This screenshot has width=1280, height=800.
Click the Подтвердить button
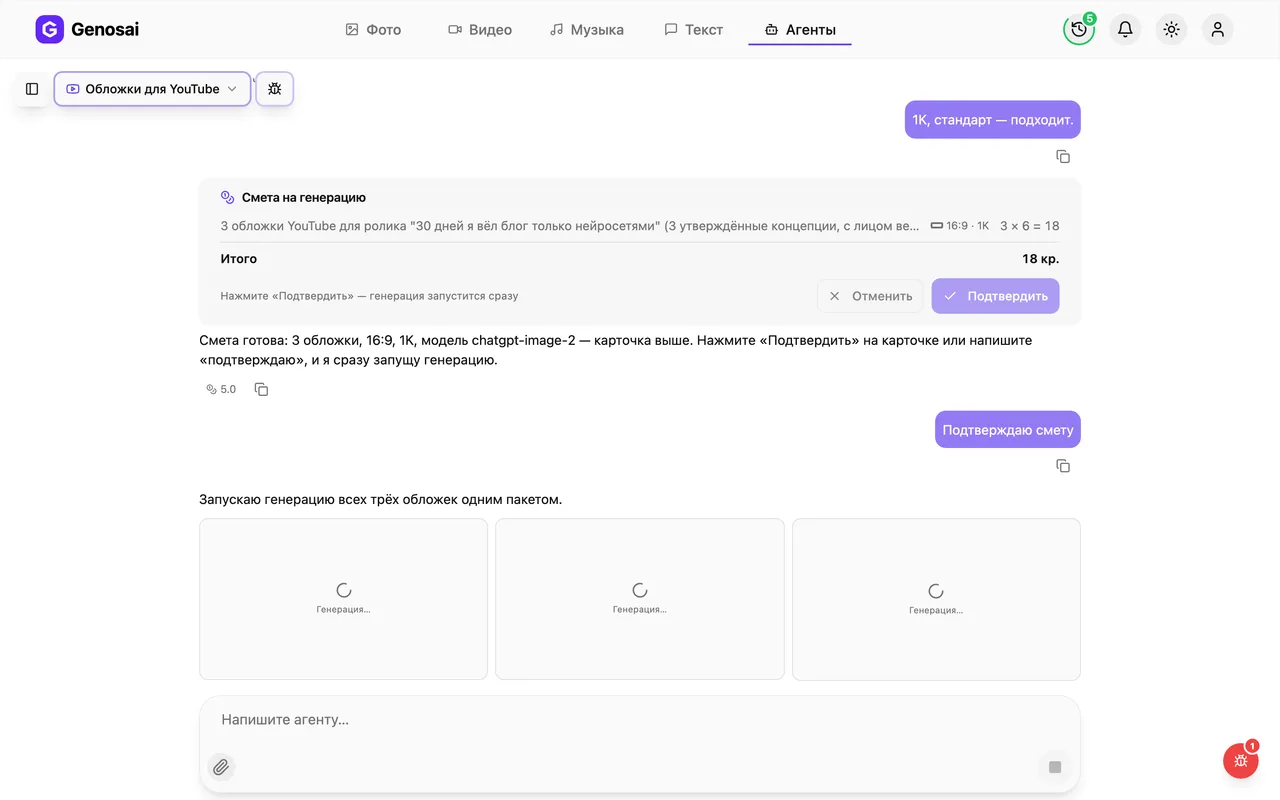click(x=995, y=296)
